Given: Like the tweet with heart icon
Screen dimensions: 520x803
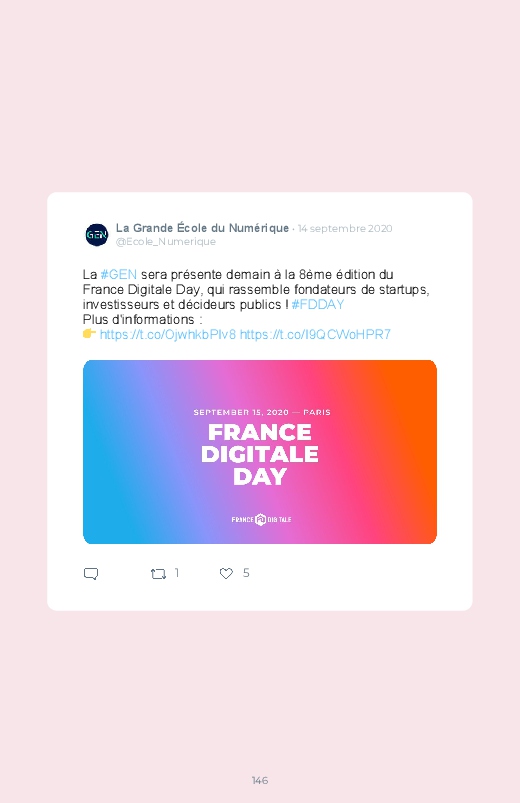Looking at the screenshot, I should pos(226,574).
